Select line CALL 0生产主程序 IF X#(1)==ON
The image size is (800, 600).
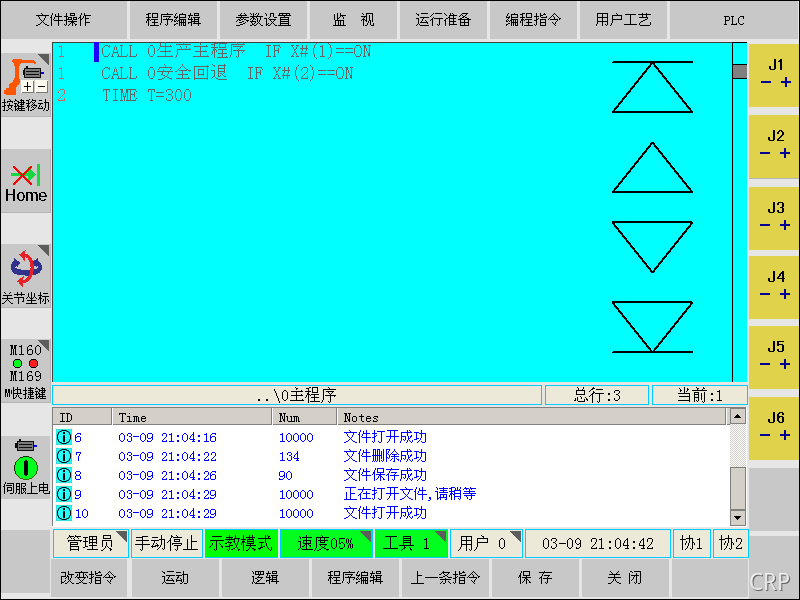236,52
